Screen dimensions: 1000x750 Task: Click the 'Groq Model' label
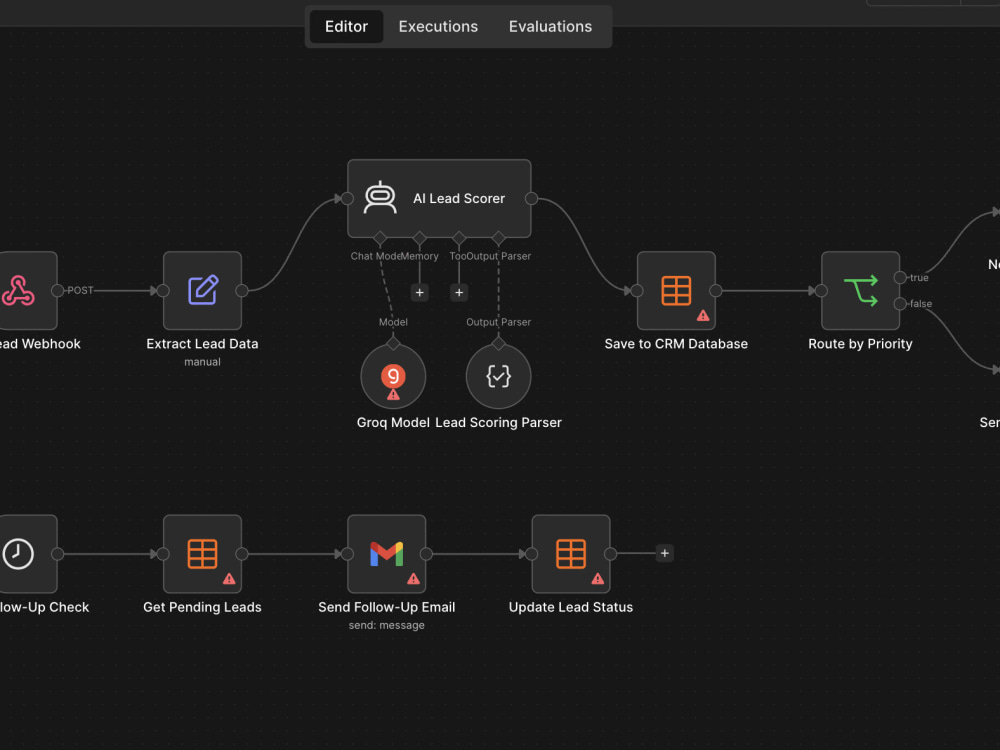coord(393,422)
